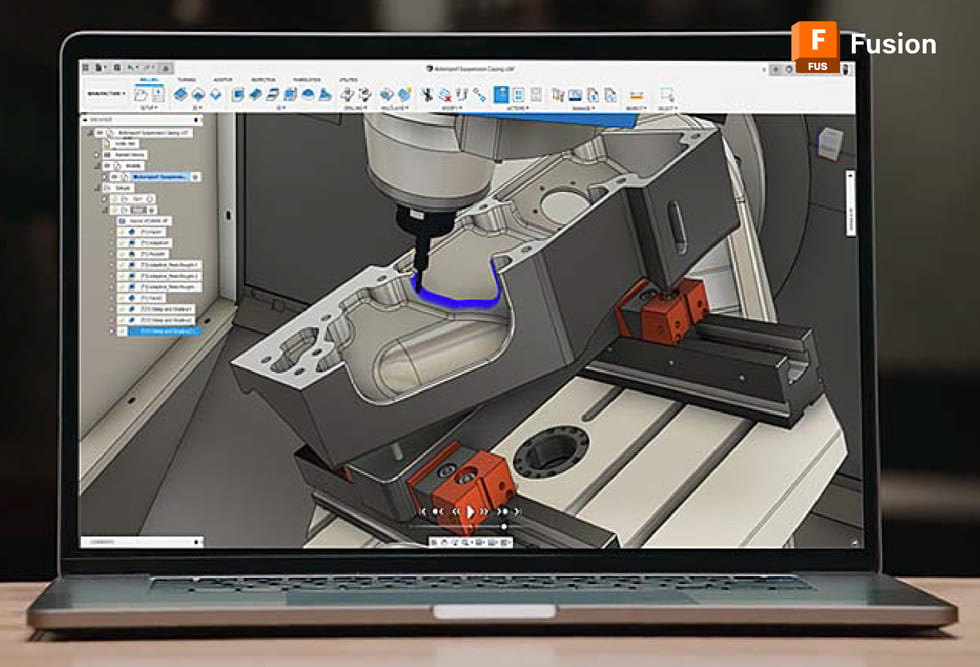Expand the Setups folder in the browser
The height and width of the screenshot is (667, 980).
pyautogui.click(x=96, y=187)
